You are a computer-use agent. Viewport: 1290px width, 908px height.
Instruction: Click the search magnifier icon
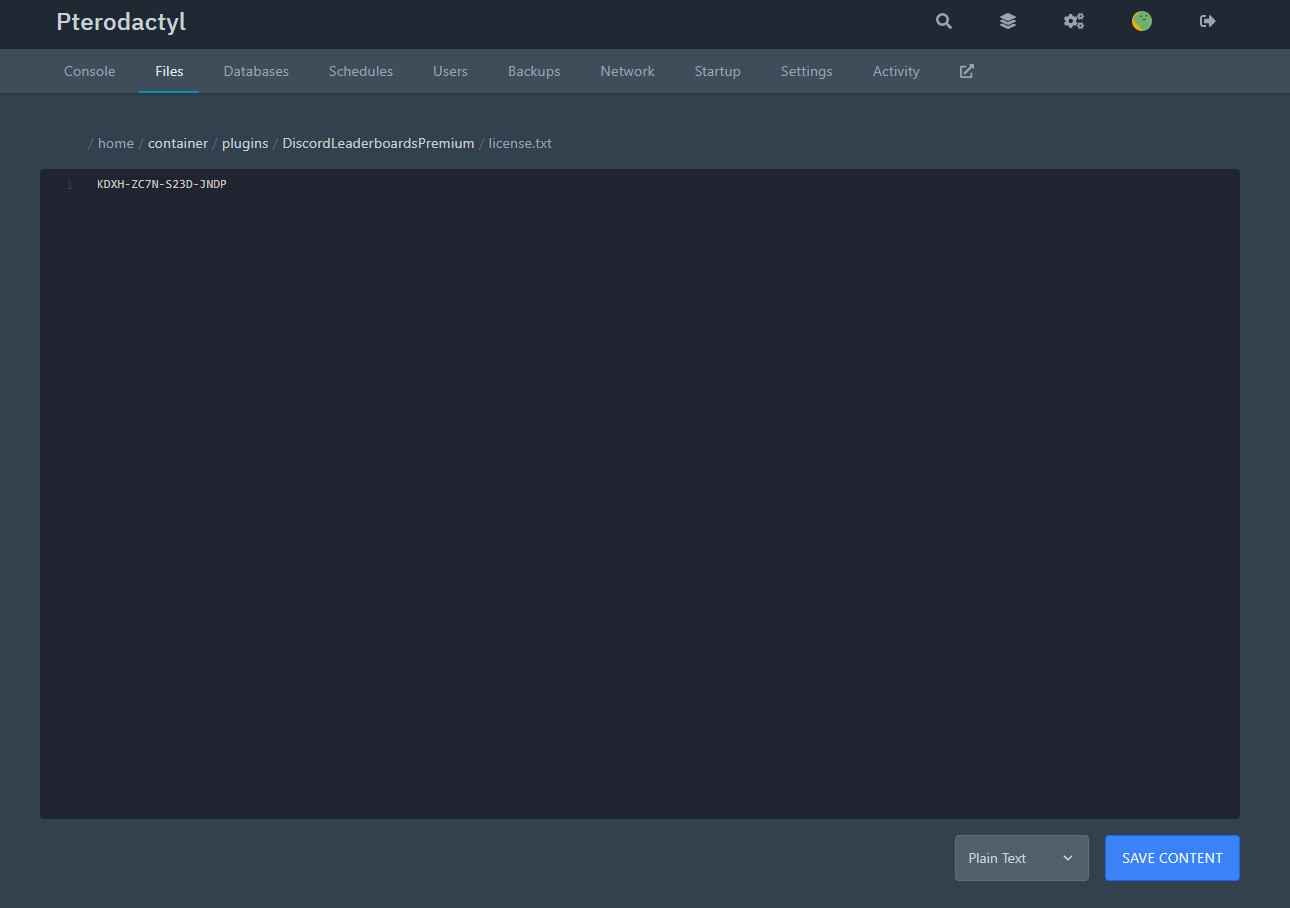943,21
